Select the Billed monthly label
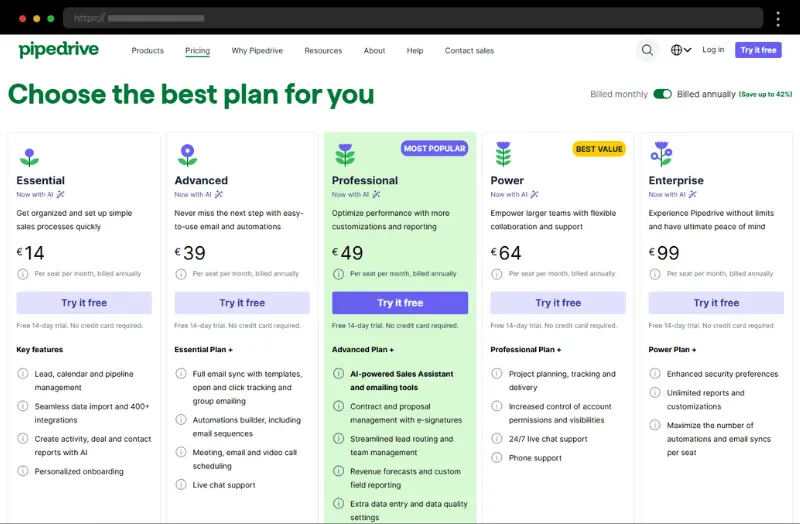Viewport: 800px width, 524px height. [x=618, y=94]
